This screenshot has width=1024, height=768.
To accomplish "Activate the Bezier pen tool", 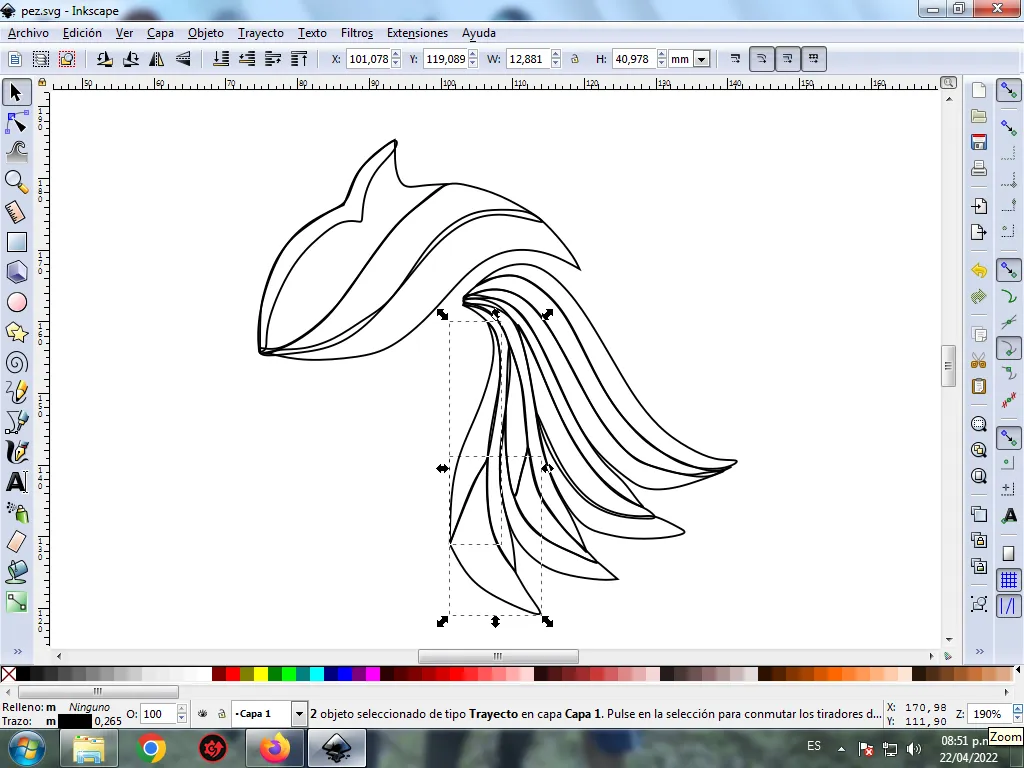I will point(16,422).
